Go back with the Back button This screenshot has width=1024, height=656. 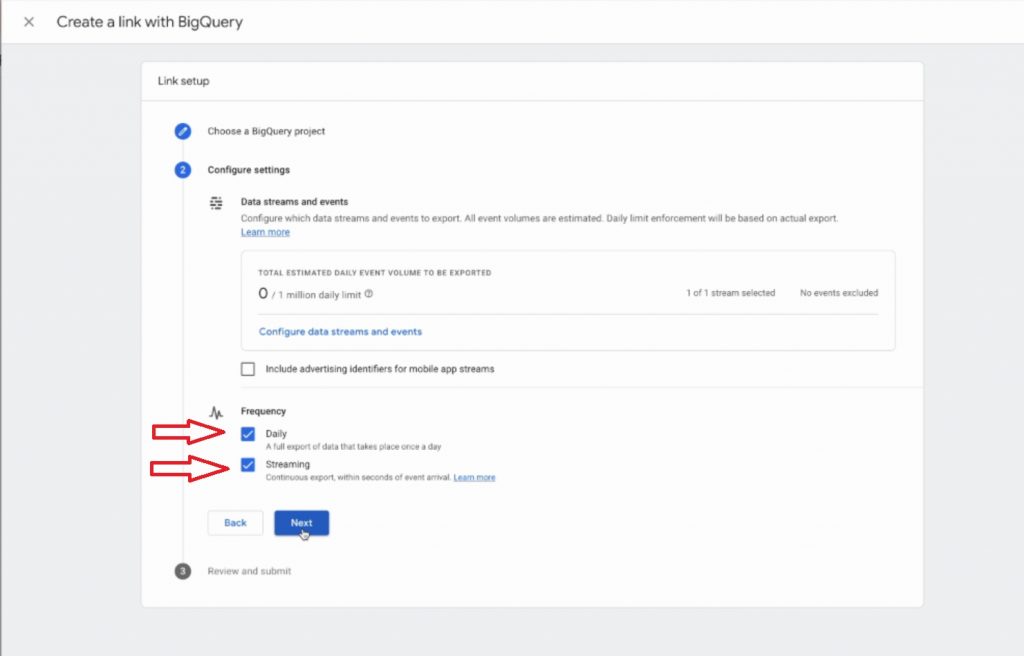point(235,523)
